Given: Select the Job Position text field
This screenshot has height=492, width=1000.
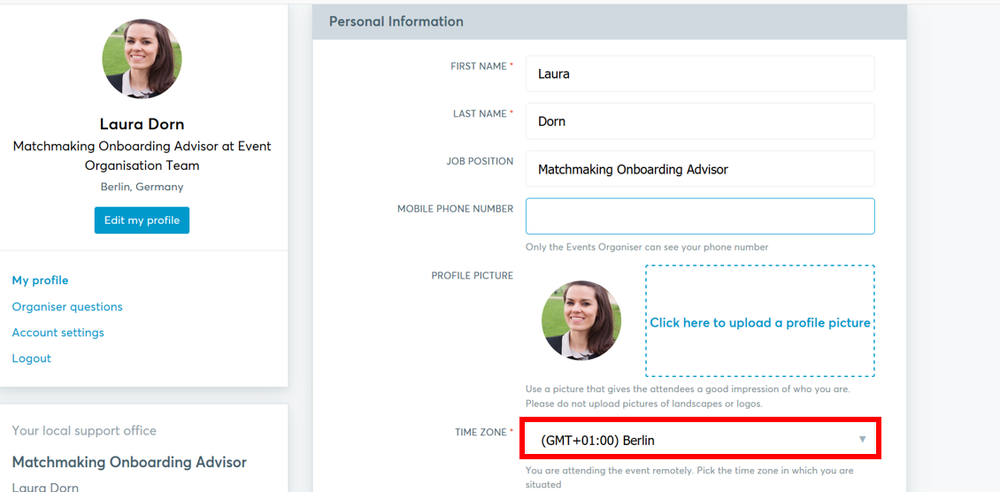Looking at the screenshot, I should [700, 168].
